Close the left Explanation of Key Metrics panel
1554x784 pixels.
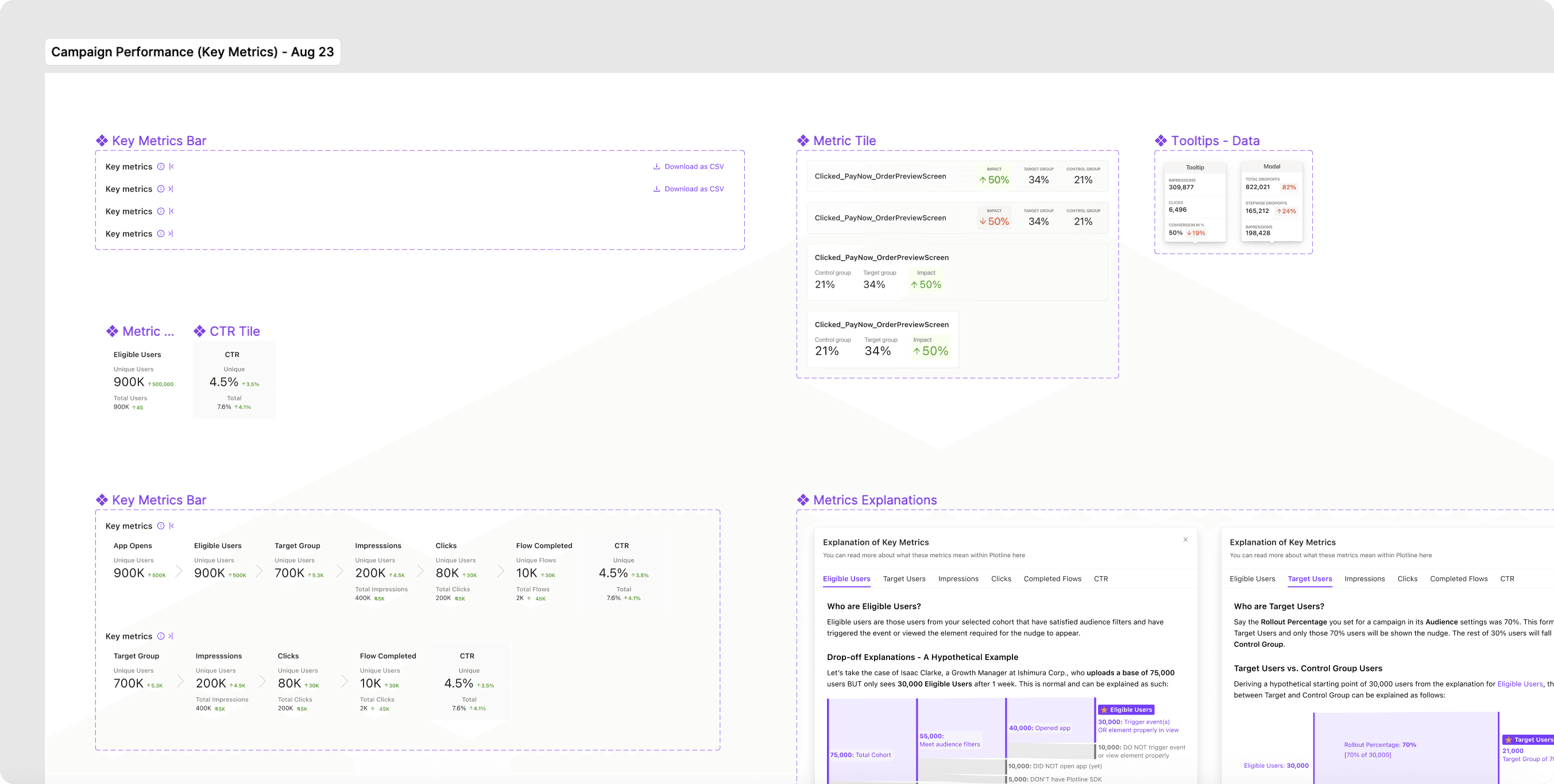coord(1185,540)
